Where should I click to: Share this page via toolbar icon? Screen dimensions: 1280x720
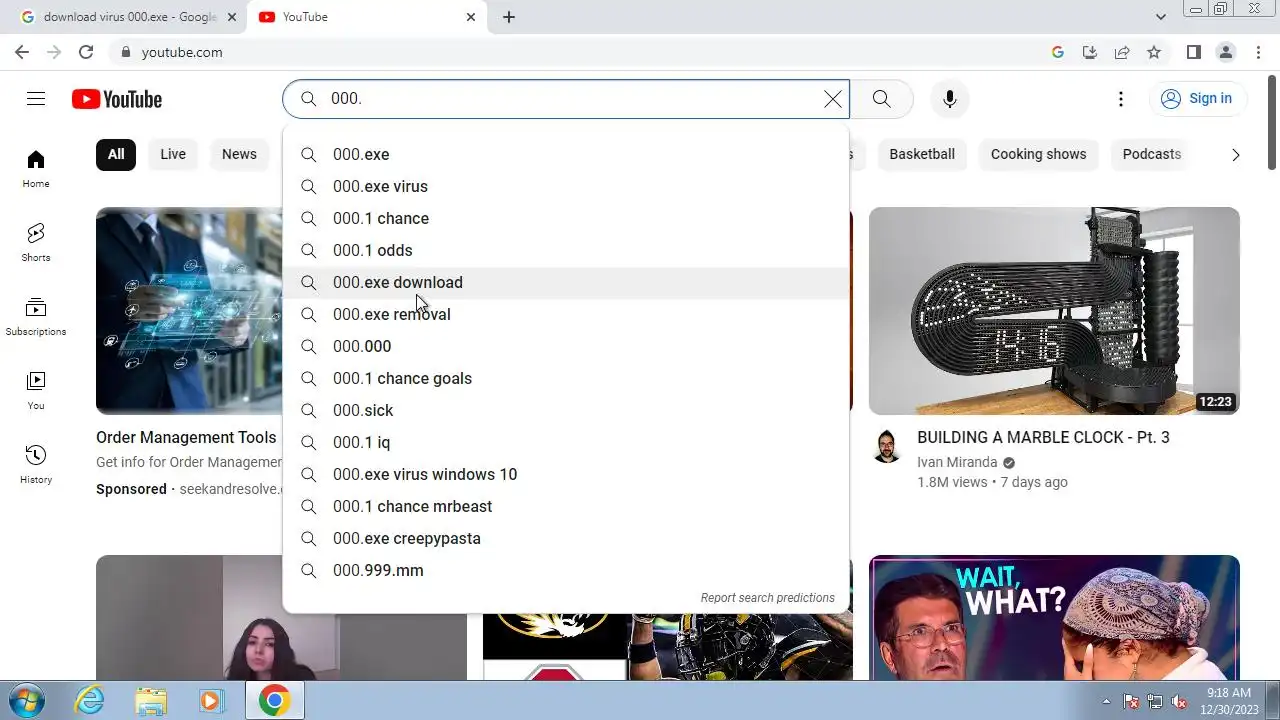tap(1122, 52)
